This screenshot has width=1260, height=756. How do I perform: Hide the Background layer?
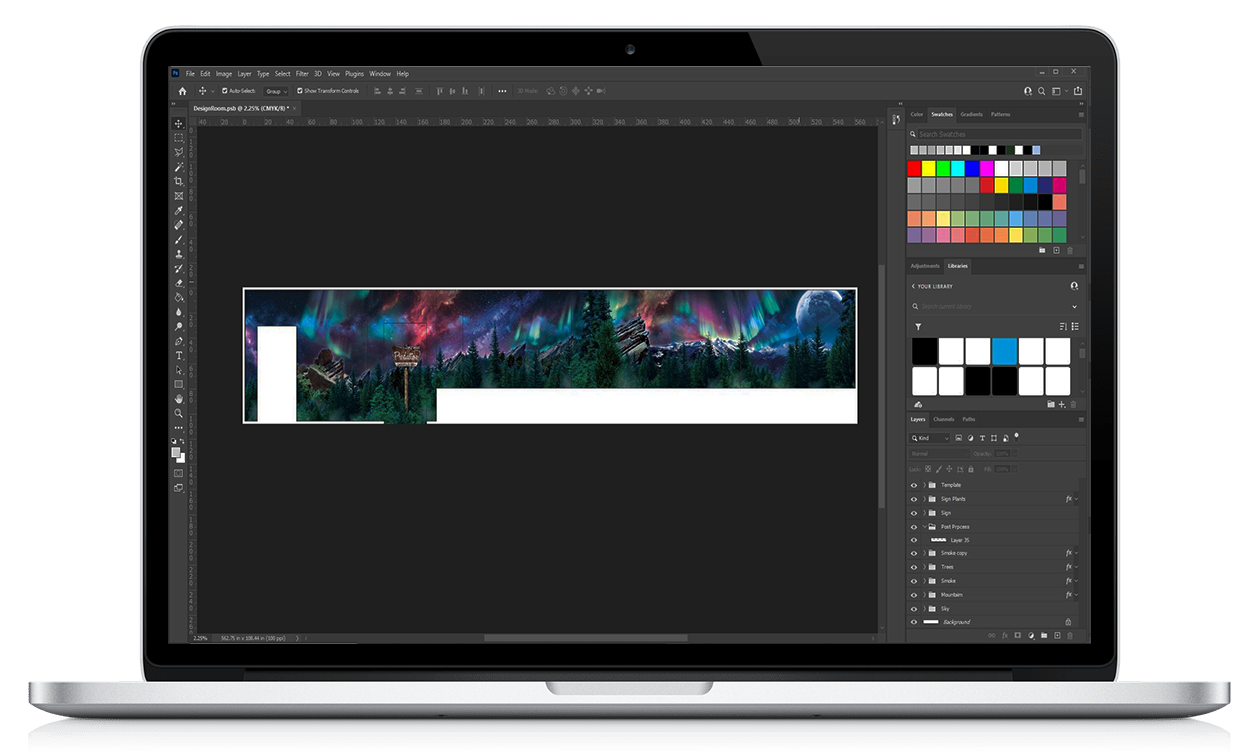[x=913, y=622]
